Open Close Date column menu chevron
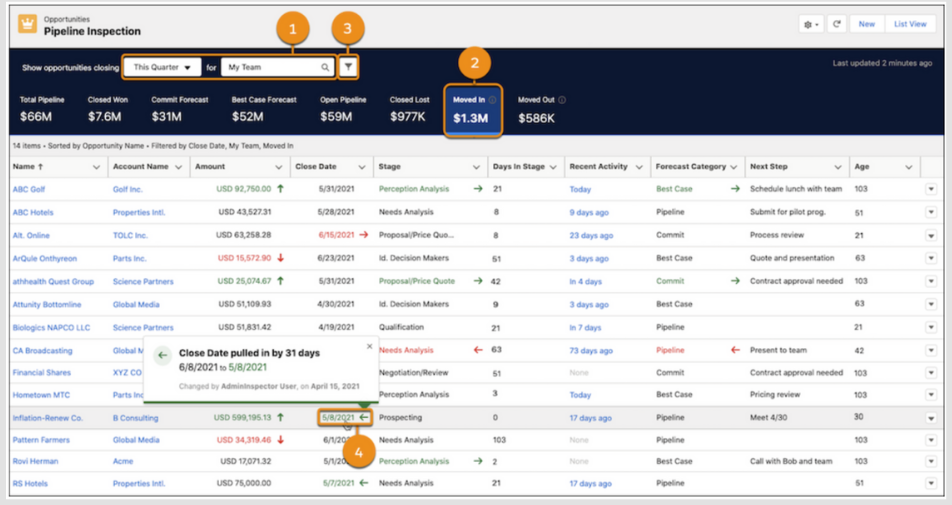952x505 pixels. 362,167
